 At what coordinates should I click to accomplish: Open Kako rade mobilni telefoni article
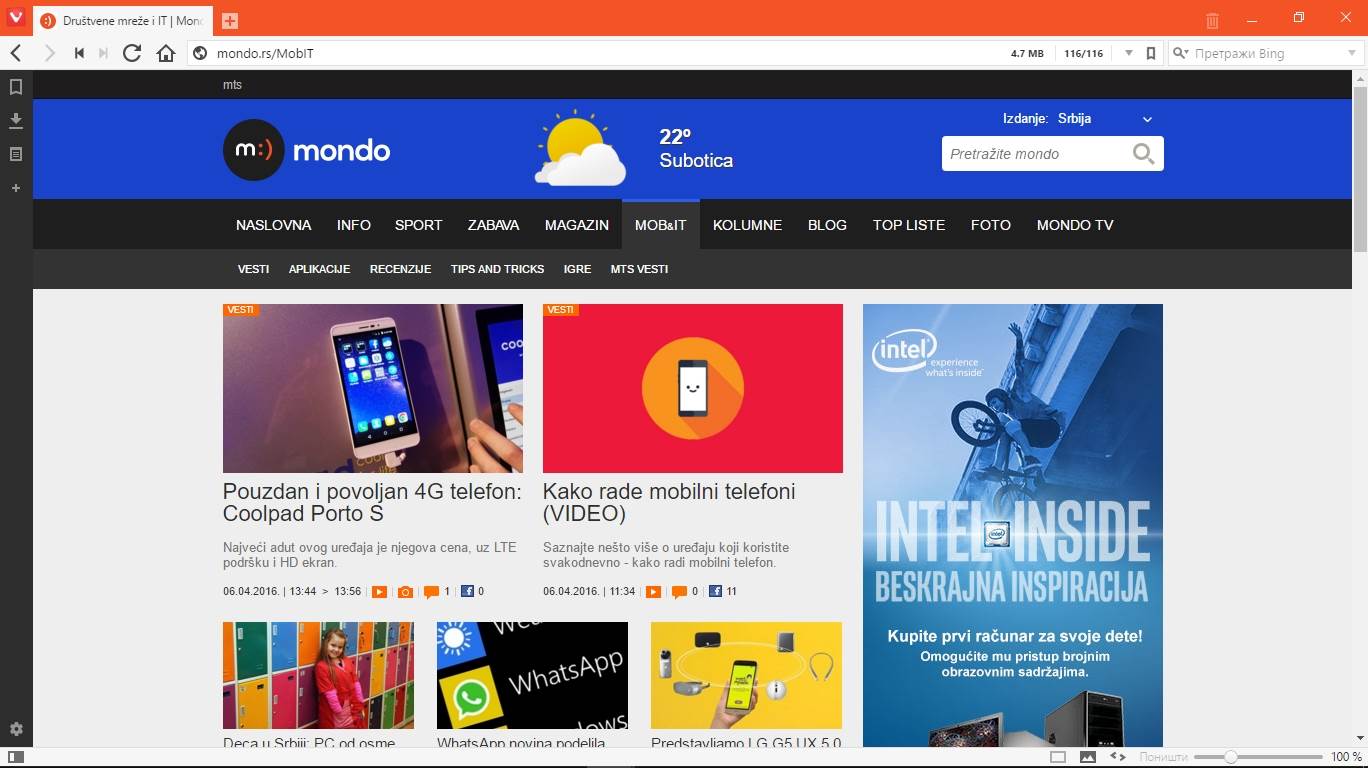pyautogui.click(x=669, y=503)
